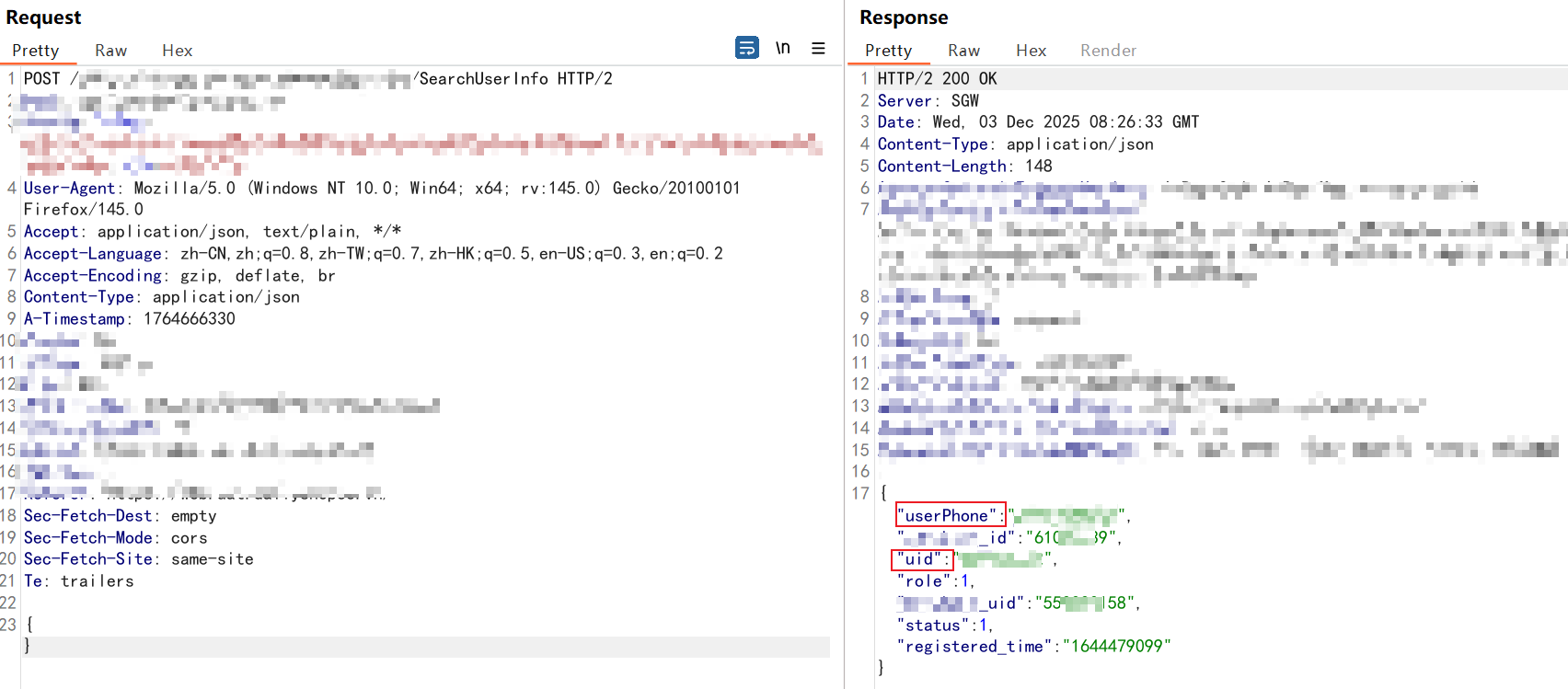Viewport: 1568px width, 689px height.
Task: Place cursor in the empty request body braces
Action: pyautogui.click(x=29, y=635)
